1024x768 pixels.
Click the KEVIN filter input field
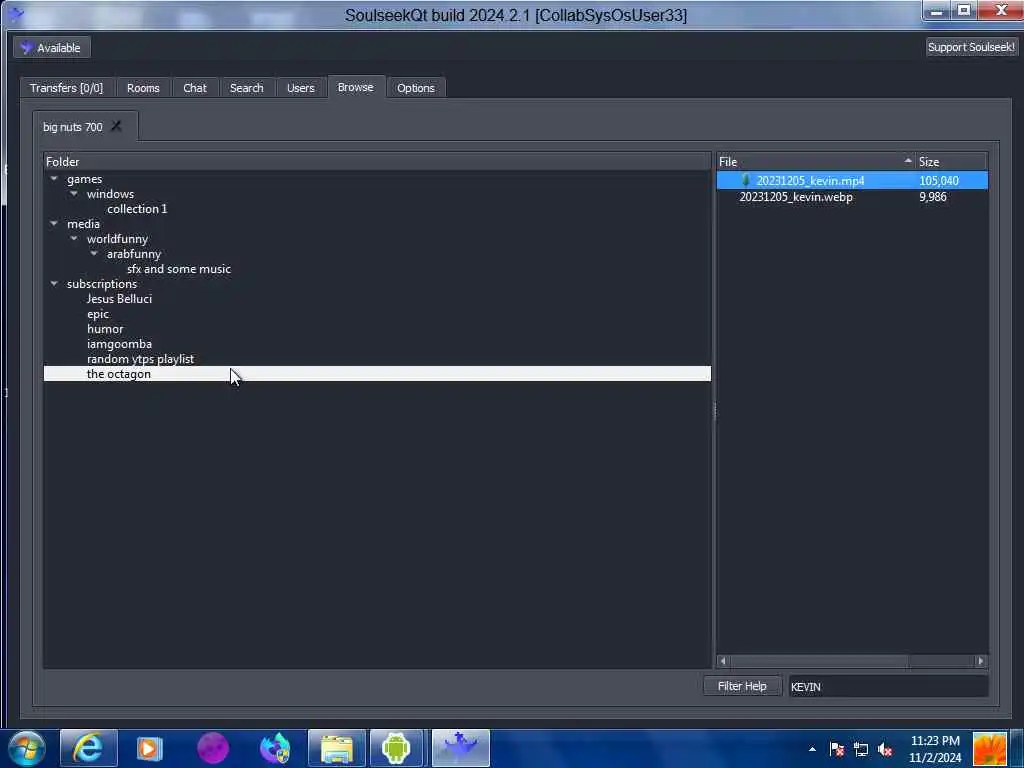pyautogui.click(x=888, y=686)
